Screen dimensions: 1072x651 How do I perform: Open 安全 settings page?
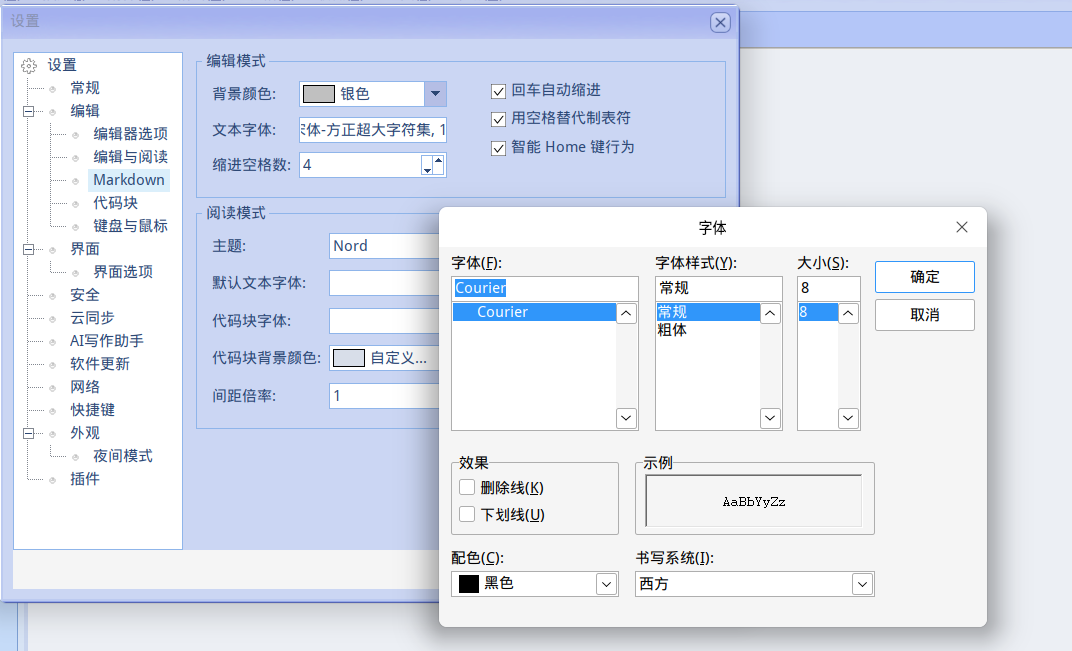(85, 295)
